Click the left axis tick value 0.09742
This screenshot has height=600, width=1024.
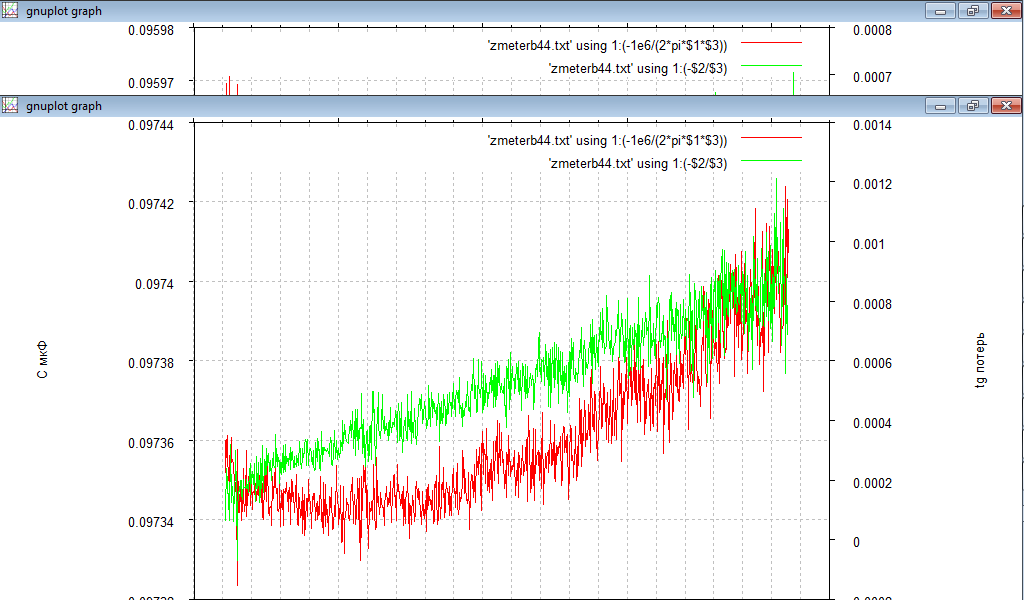[151, 204]
